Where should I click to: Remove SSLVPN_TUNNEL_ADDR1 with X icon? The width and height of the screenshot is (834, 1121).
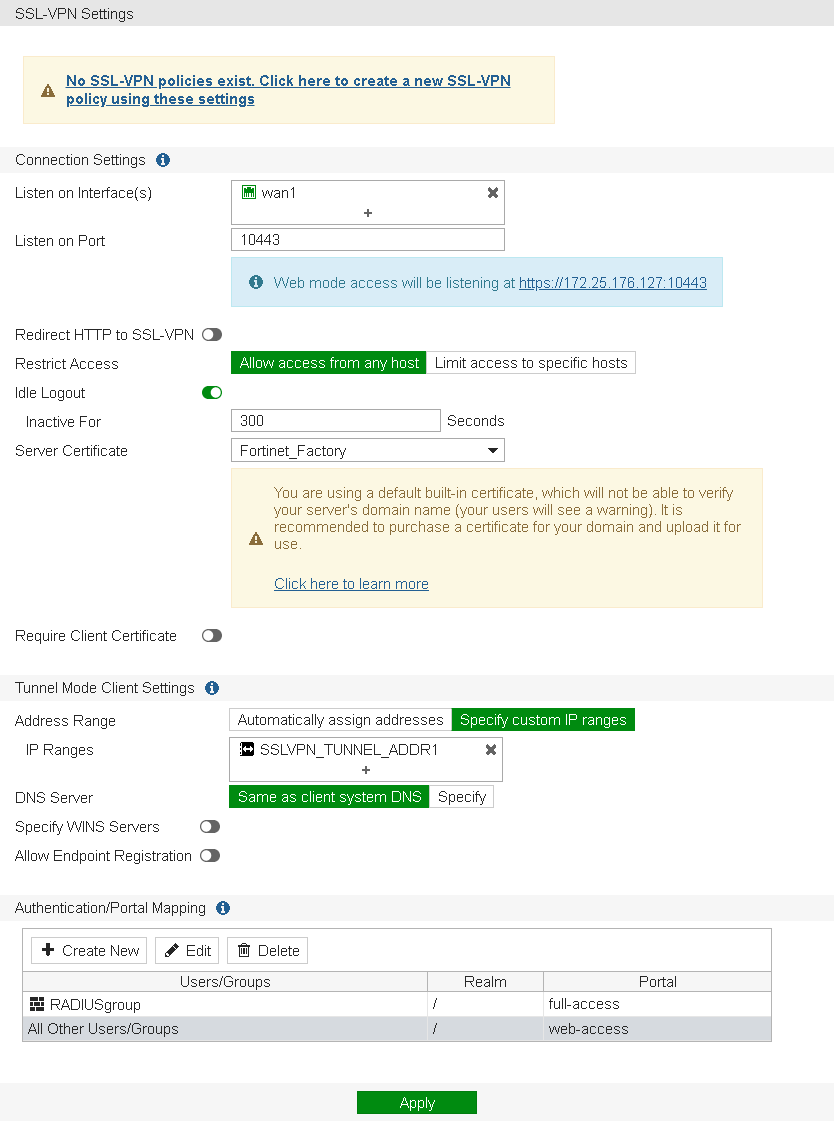pos(490,750)
